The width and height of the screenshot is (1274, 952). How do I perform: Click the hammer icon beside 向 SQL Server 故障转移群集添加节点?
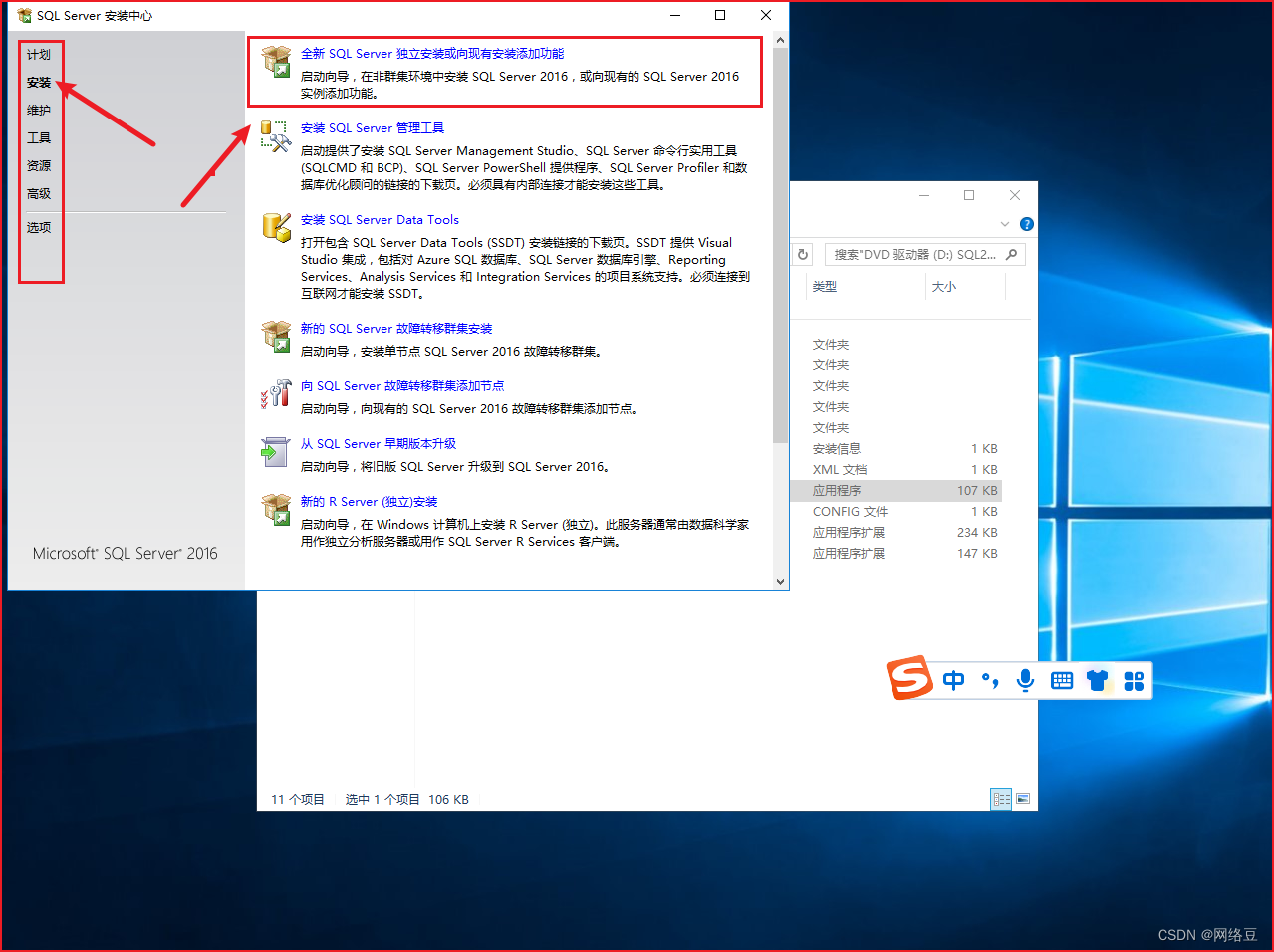tap(276, 394)
